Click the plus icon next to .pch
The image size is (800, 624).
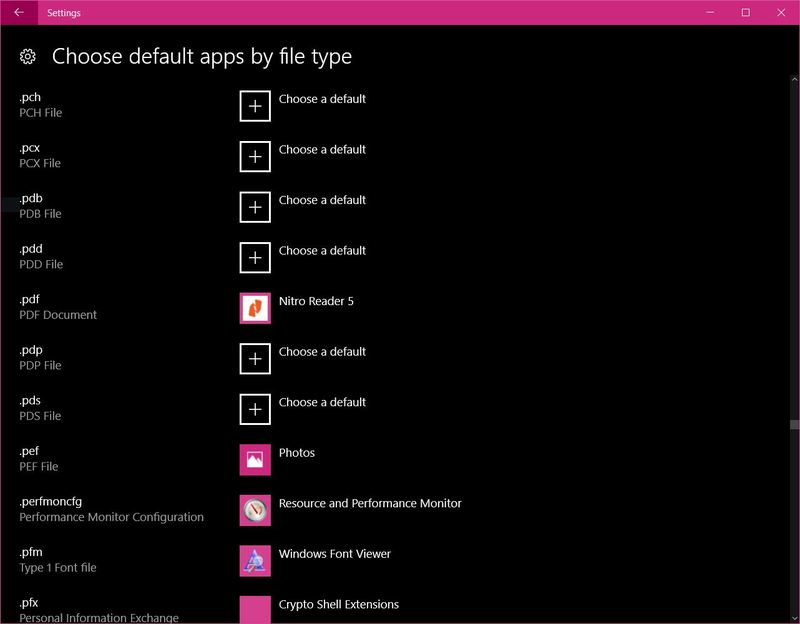tap(253, 106)
